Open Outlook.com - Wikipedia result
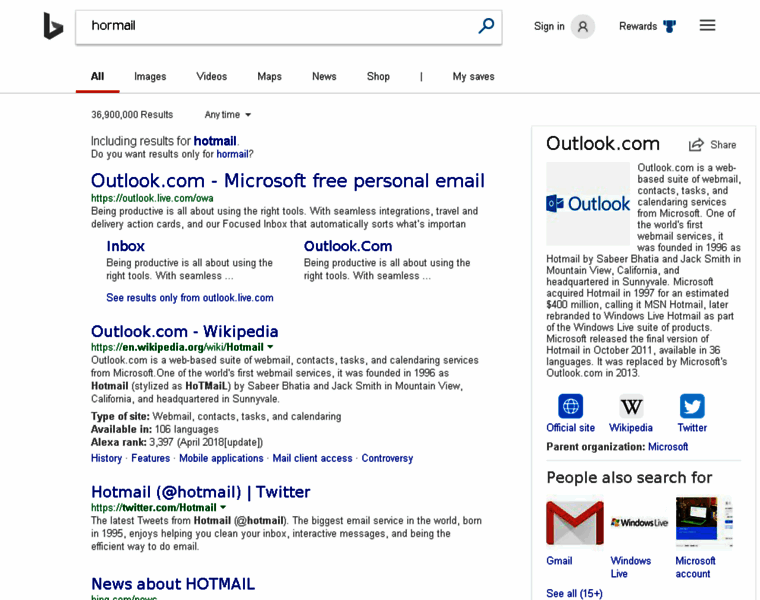The width and height of the screenshot is (760, 600). 184,332
